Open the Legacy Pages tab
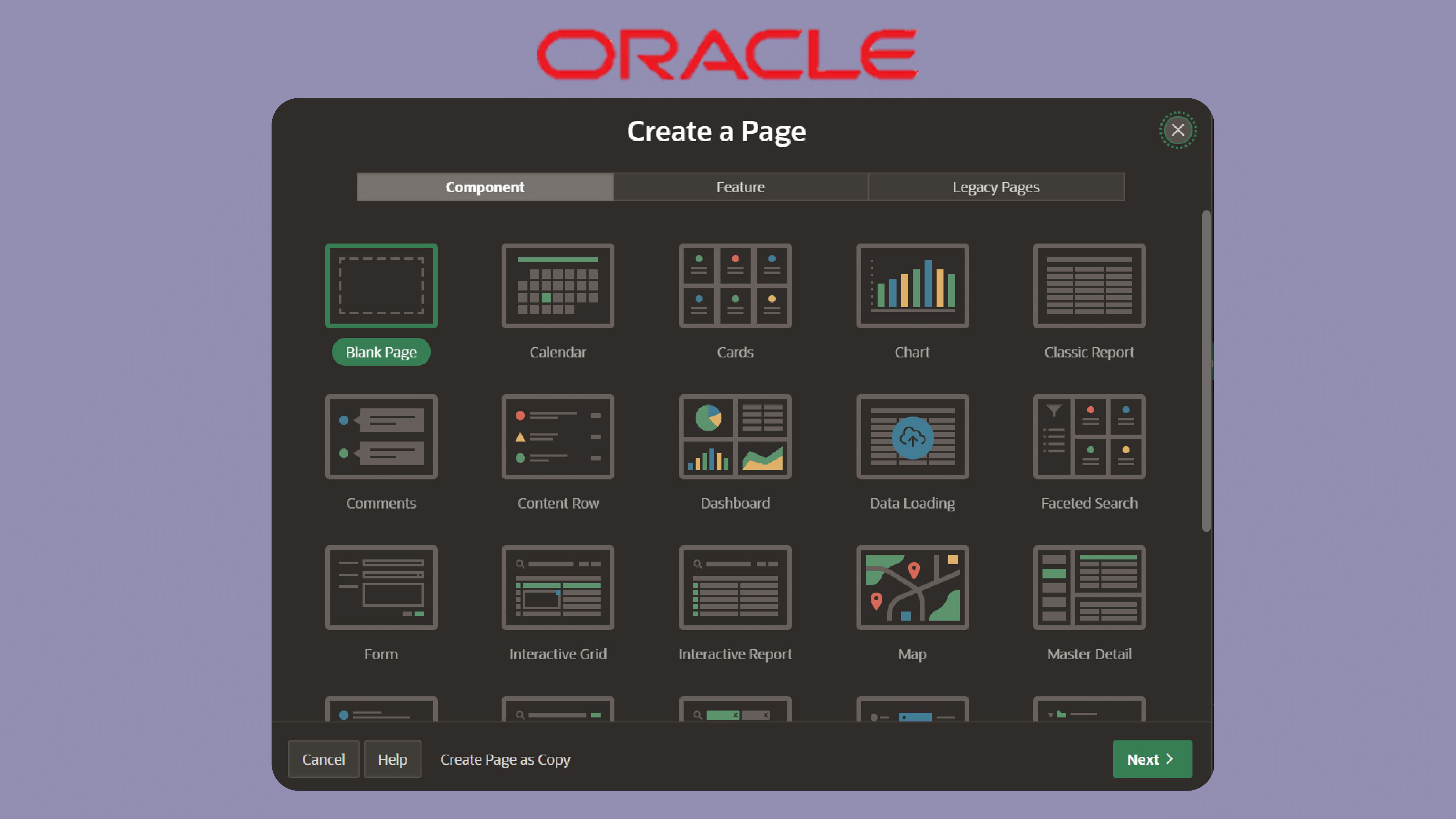Screen dimensions: 1456x819 pyautogui.click(x=995, y=187)
